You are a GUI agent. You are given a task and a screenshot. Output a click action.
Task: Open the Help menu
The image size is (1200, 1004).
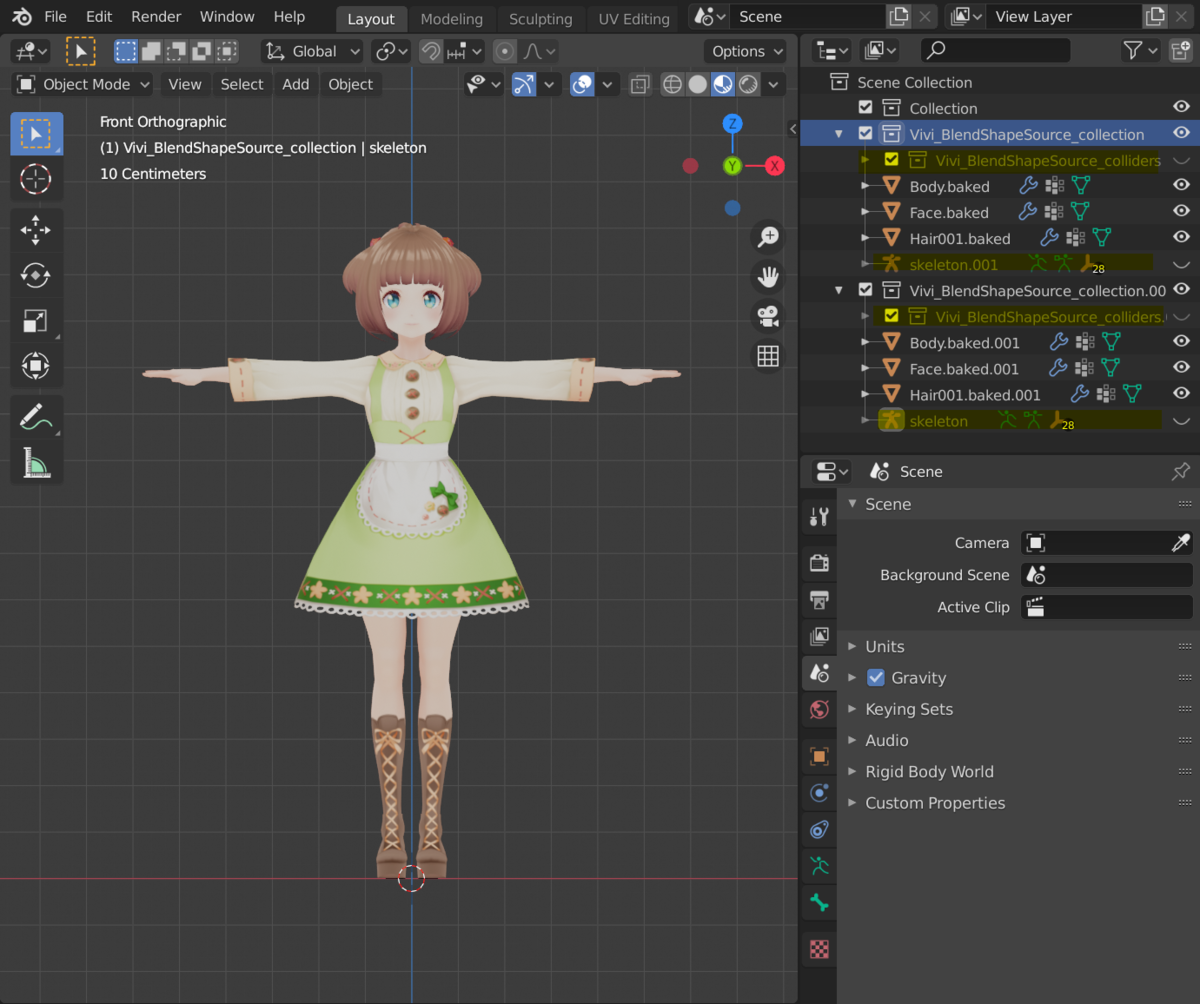pyautogui.click(x=289, y=17)
